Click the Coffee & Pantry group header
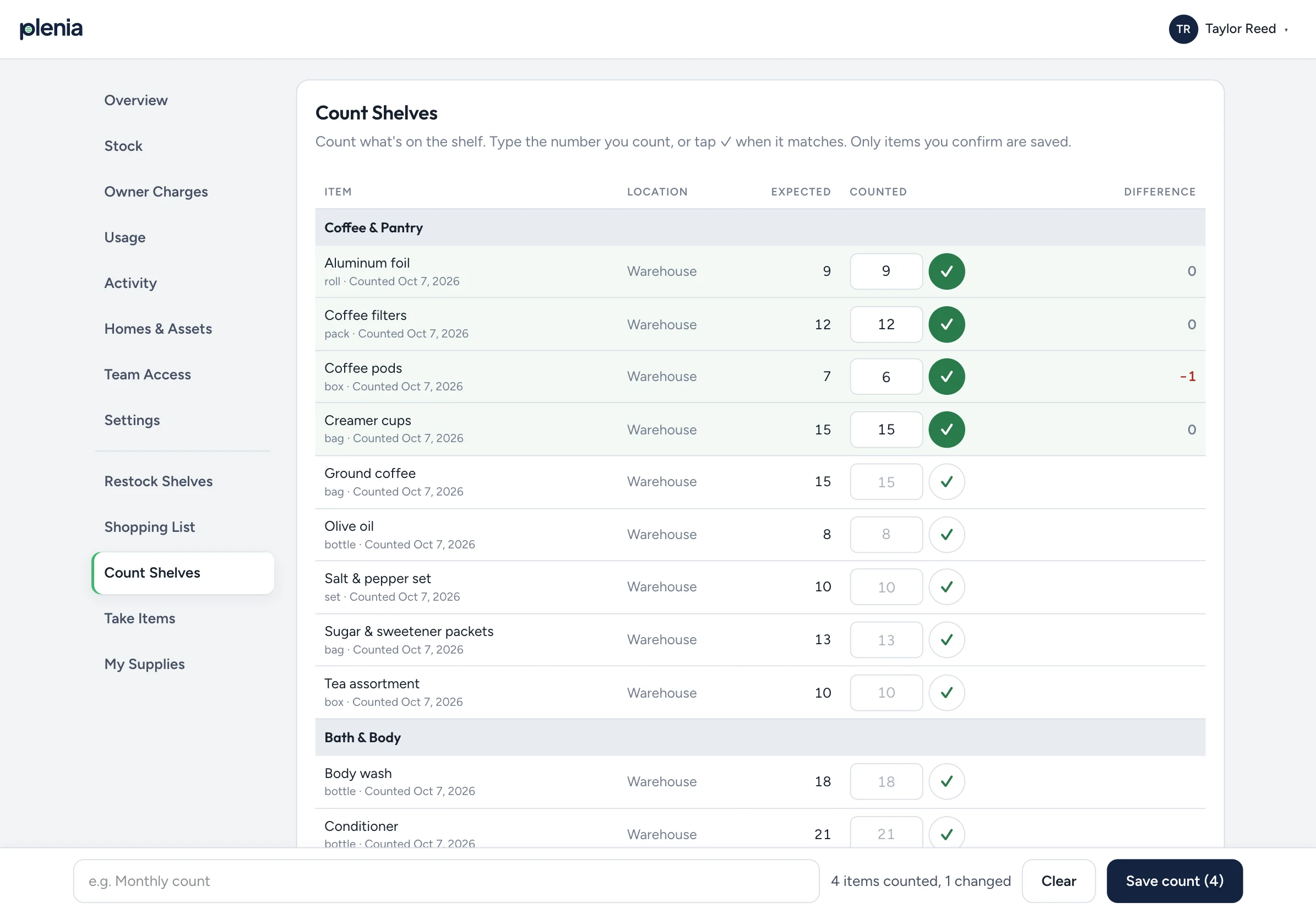This screenshot has height=914, width=1316. point(760,227)
